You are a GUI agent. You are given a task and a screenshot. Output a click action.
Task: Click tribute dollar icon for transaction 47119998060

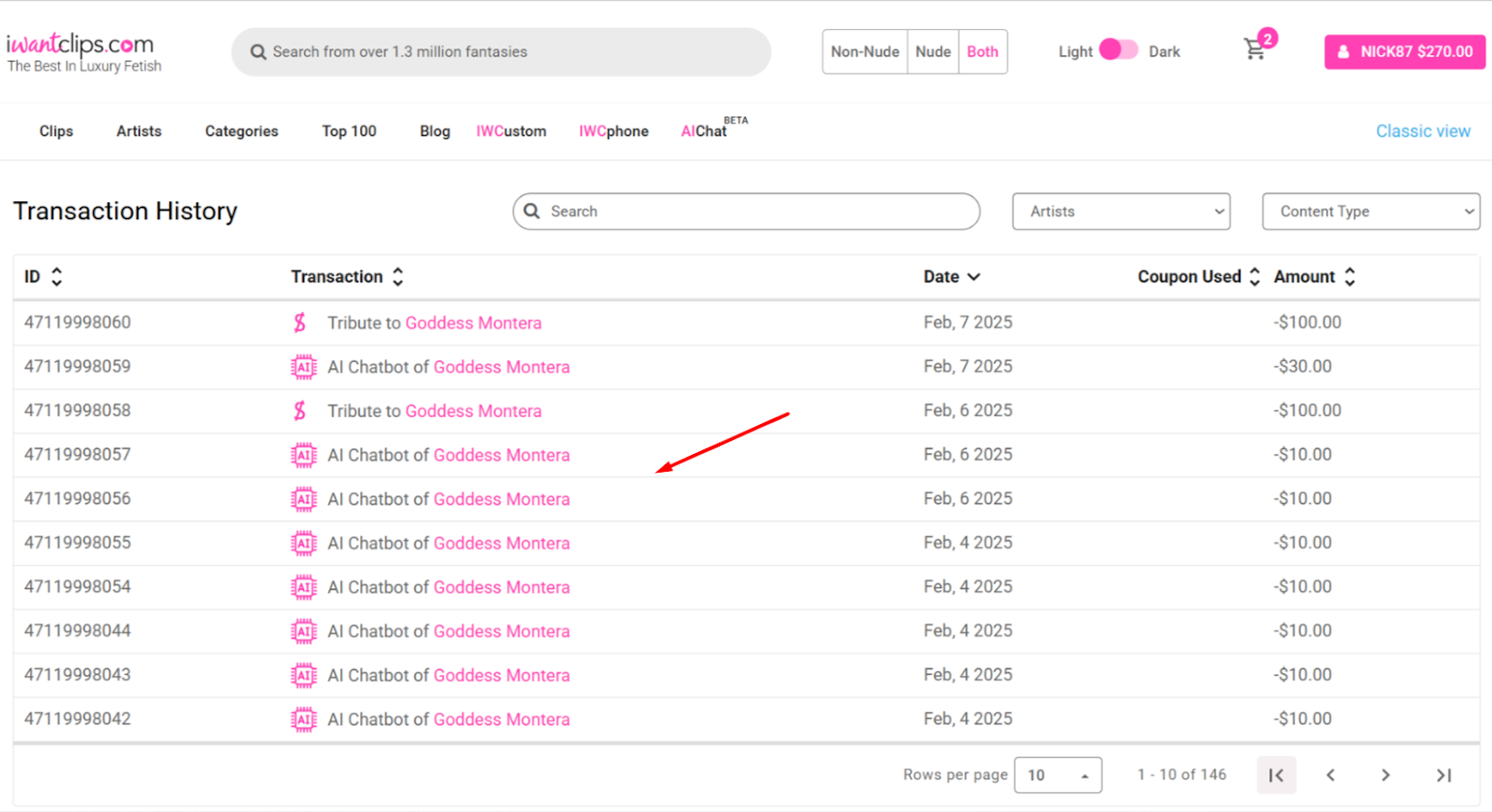pos(299,323)
